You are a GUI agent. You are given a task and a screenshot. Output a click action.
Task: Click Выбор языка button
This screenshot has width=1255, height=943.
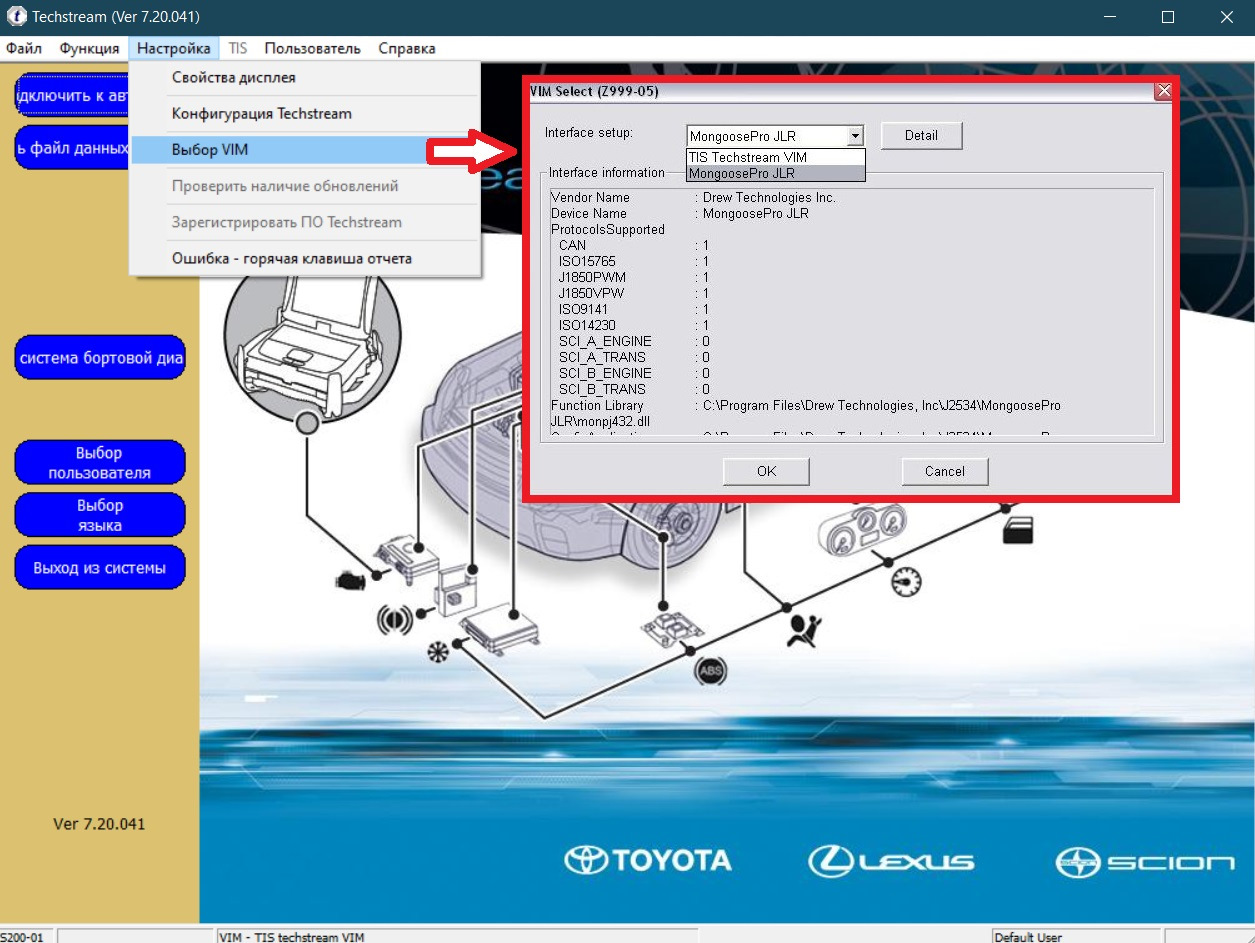click(x=100, y=515)
